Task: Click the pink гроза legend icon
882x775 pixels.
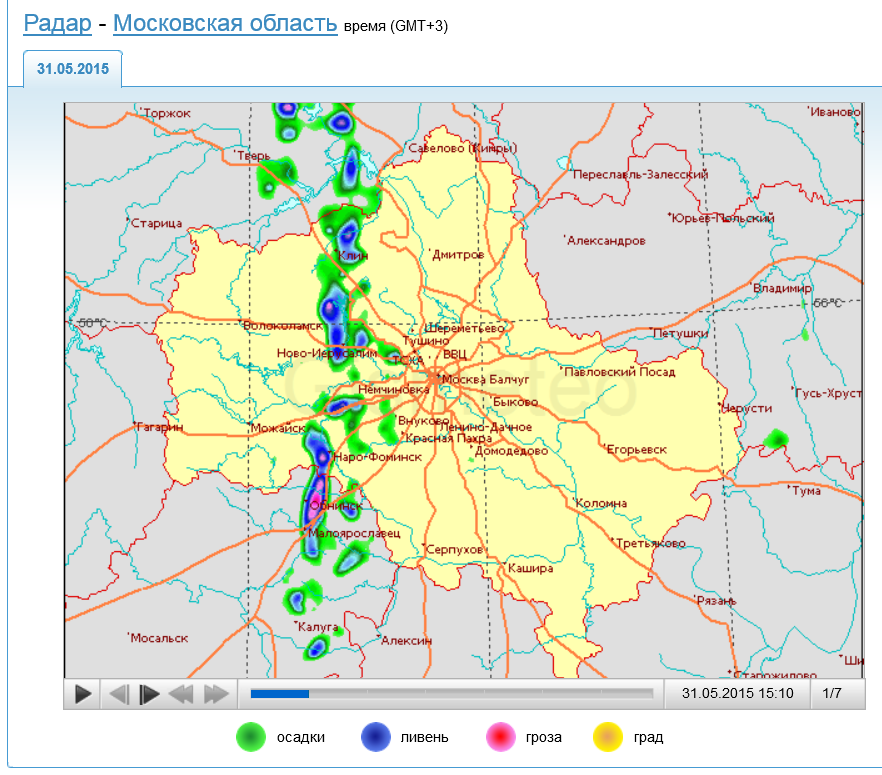Action: 499,738
